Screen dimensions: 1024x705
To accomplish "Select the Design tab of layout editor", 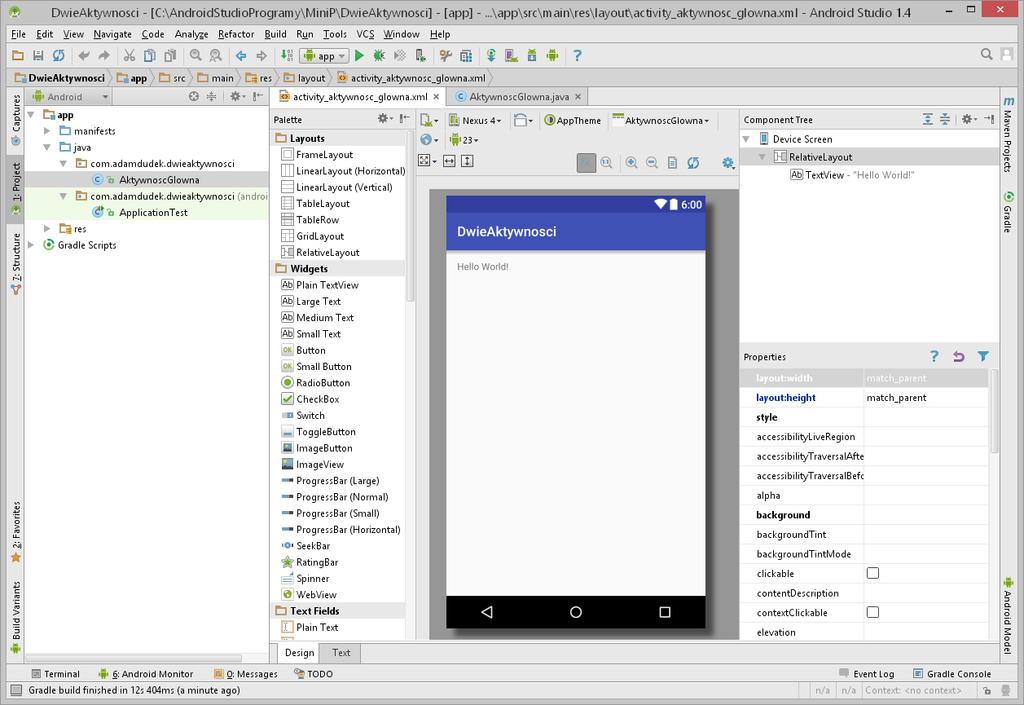I will [299, 652].
